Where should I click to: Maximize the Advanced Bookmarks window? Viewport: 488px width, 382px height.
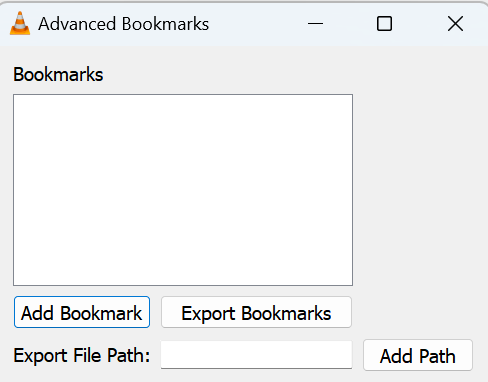pos(384,24)
